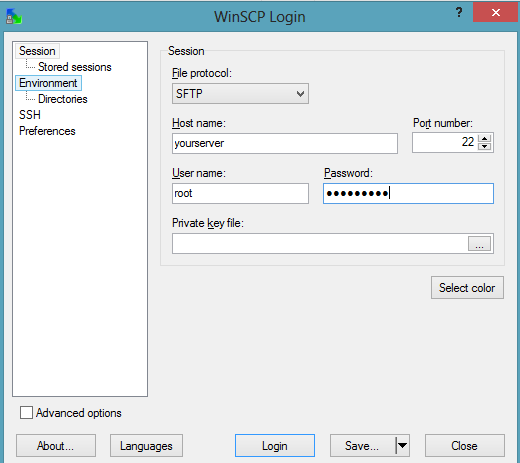Screen dimensions: 520x463
Task: Click the Languages button
Action: [x=146, y=446]
